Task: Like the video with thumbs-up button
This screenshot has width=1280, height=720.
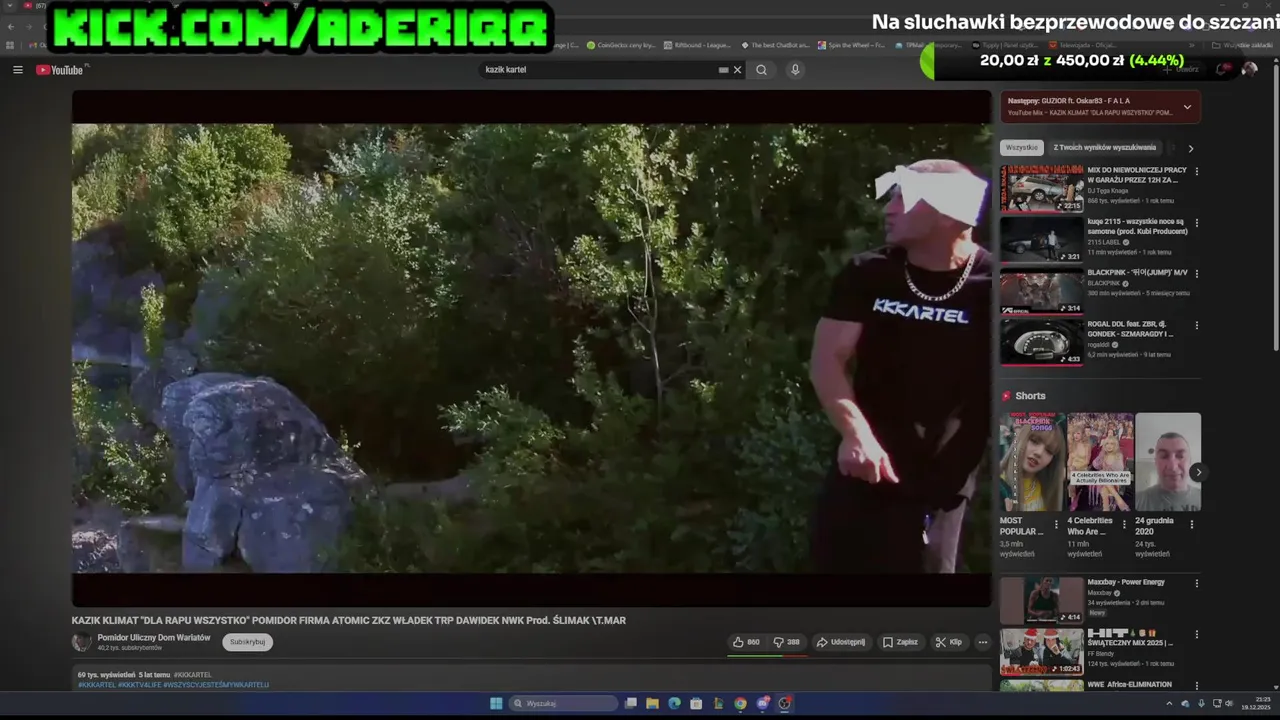Action: (x=746, y=642)
